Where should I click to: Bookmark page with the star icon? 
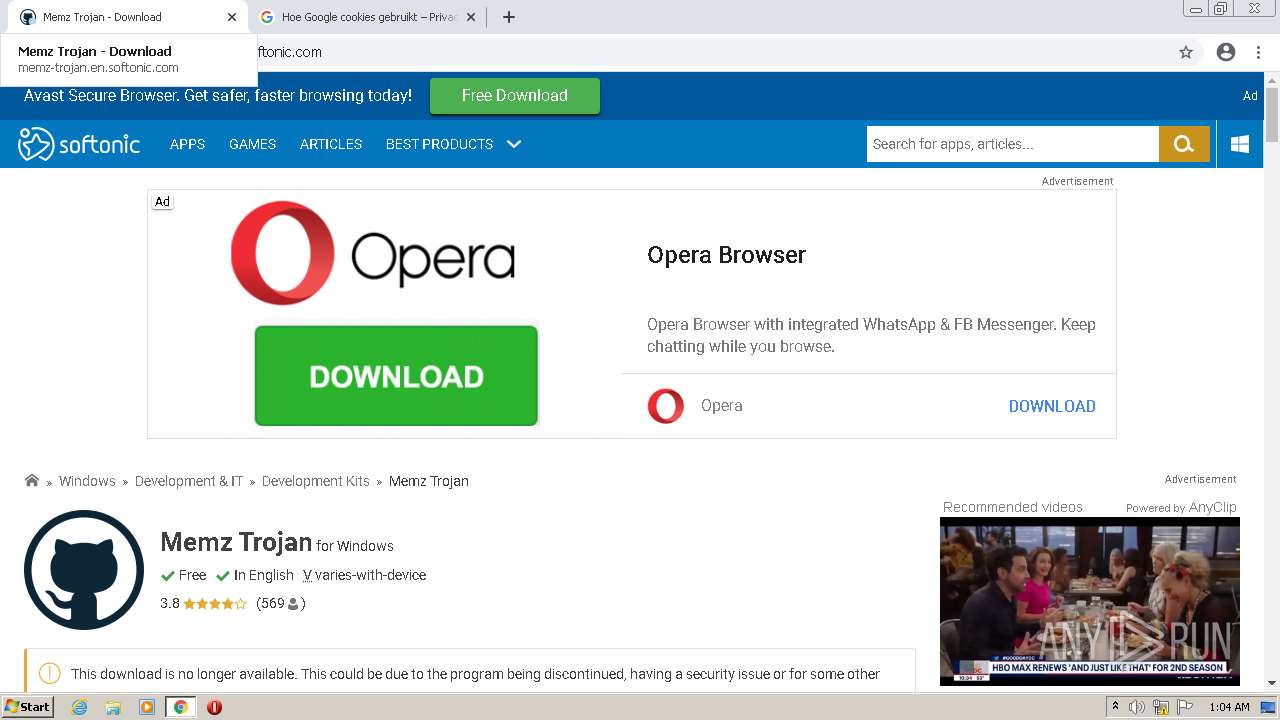tap(1186, 52)
